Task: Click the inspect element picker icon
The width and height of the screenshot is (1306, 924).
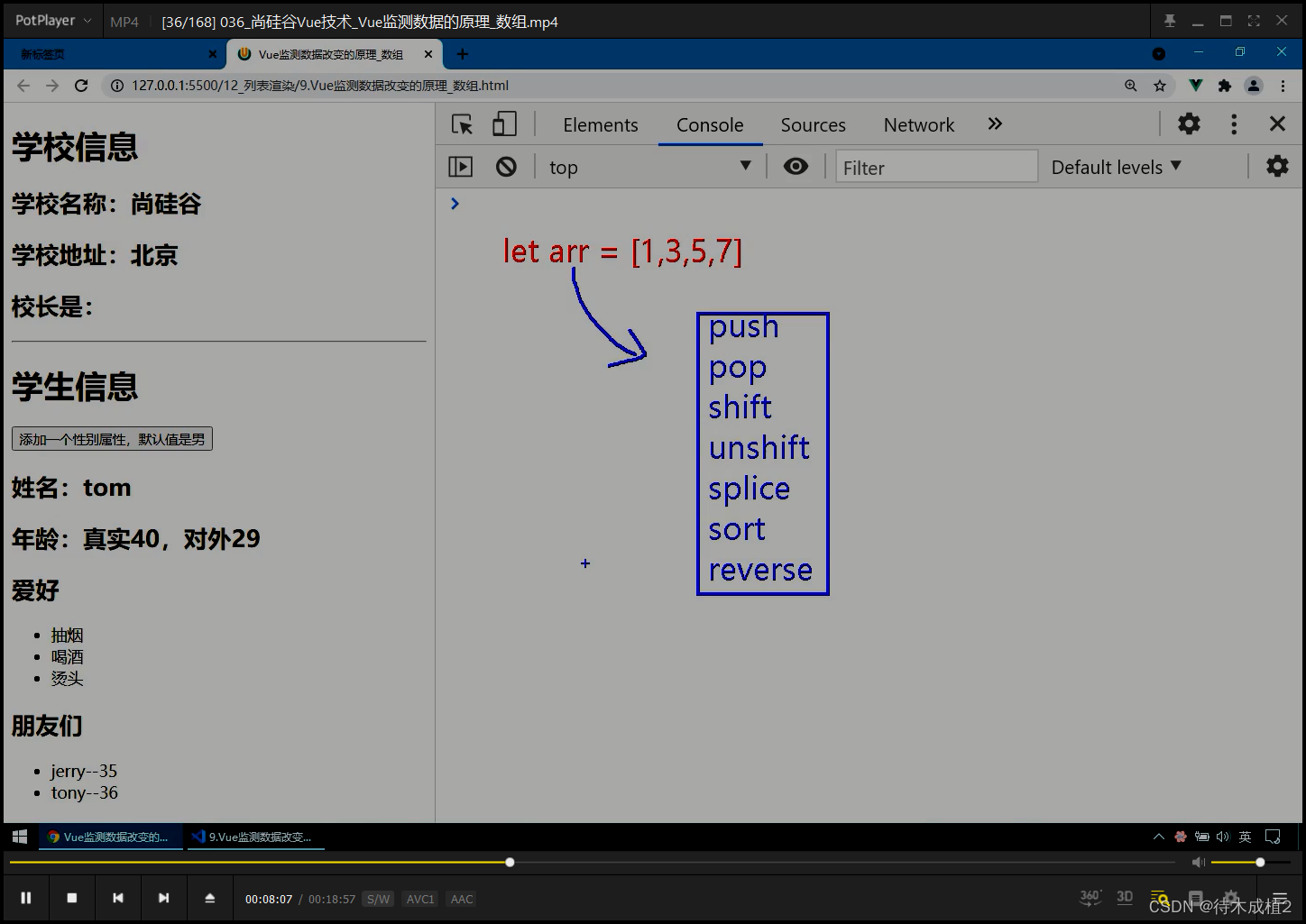Action: pos(463,124)
